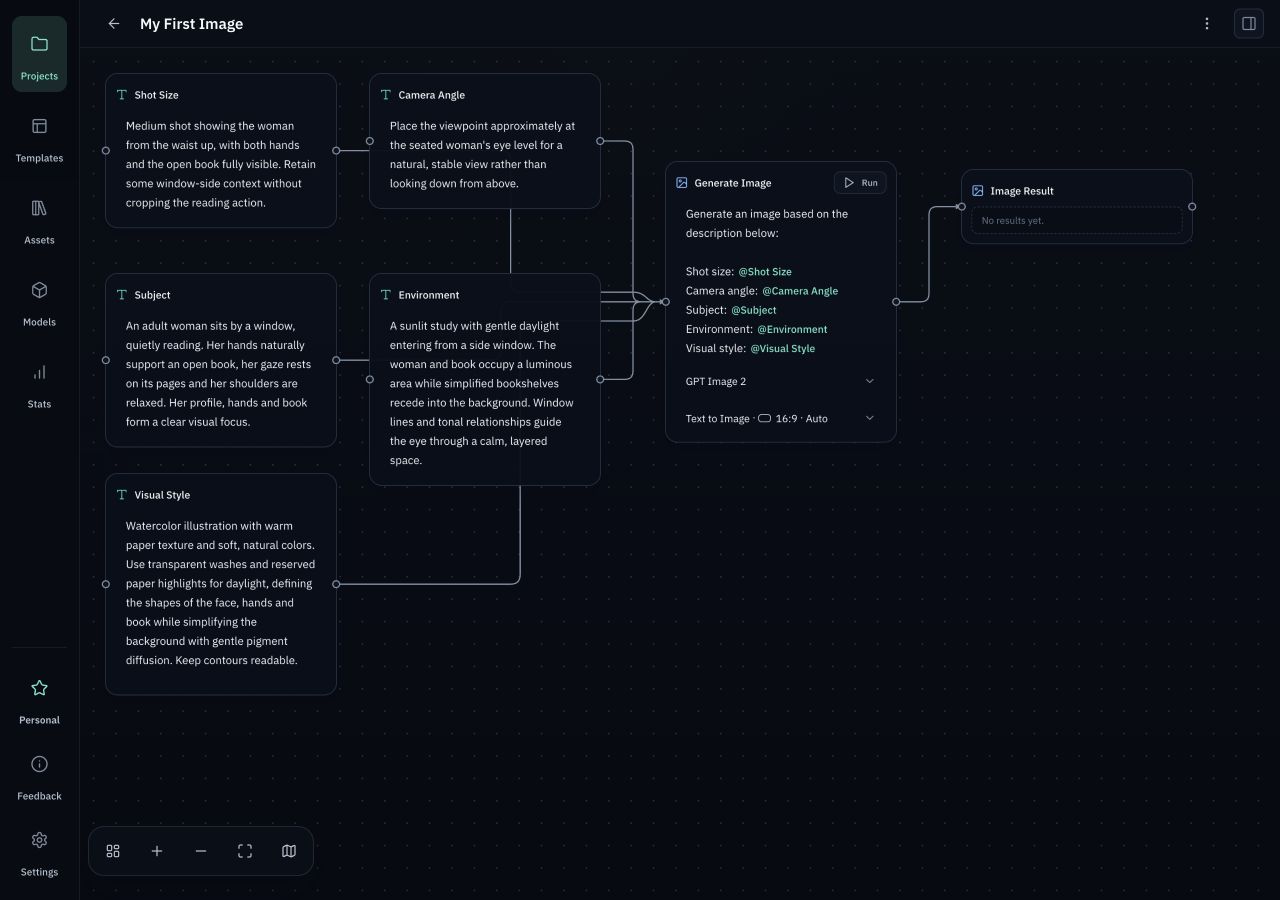Screen dimensions: 1280x900
Task: Select the Subject node title
Action: pos(152,295)
